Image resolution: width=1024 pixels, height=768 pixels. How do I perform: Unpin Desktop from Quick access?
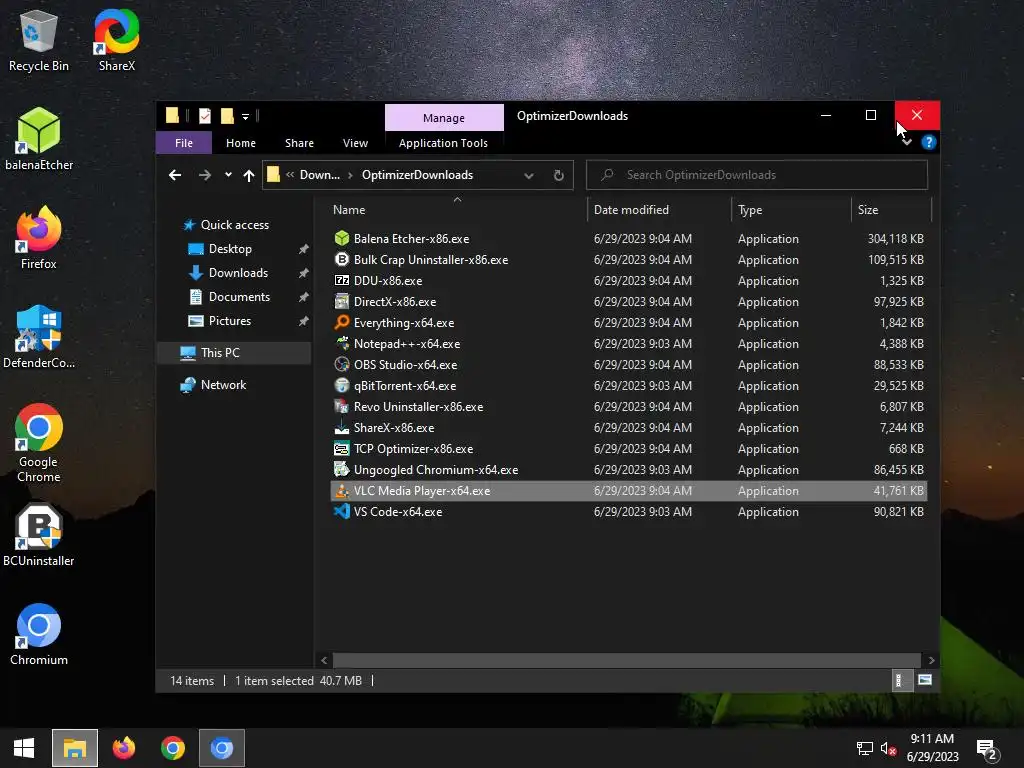click(x=304, y=249)
